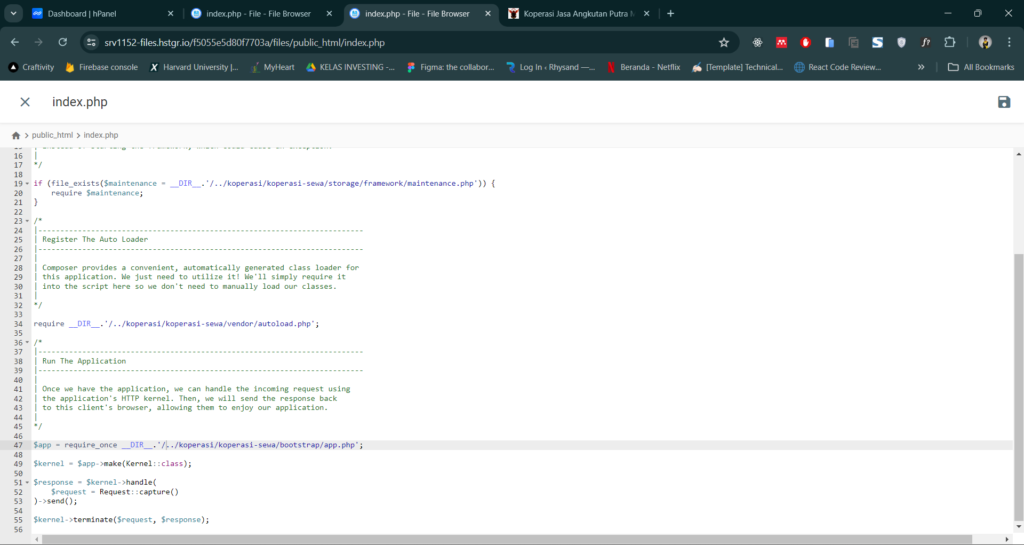Screen dimensions: 1024x545
Task: Close the index.php editor with X icon
Action: [25, 102]
